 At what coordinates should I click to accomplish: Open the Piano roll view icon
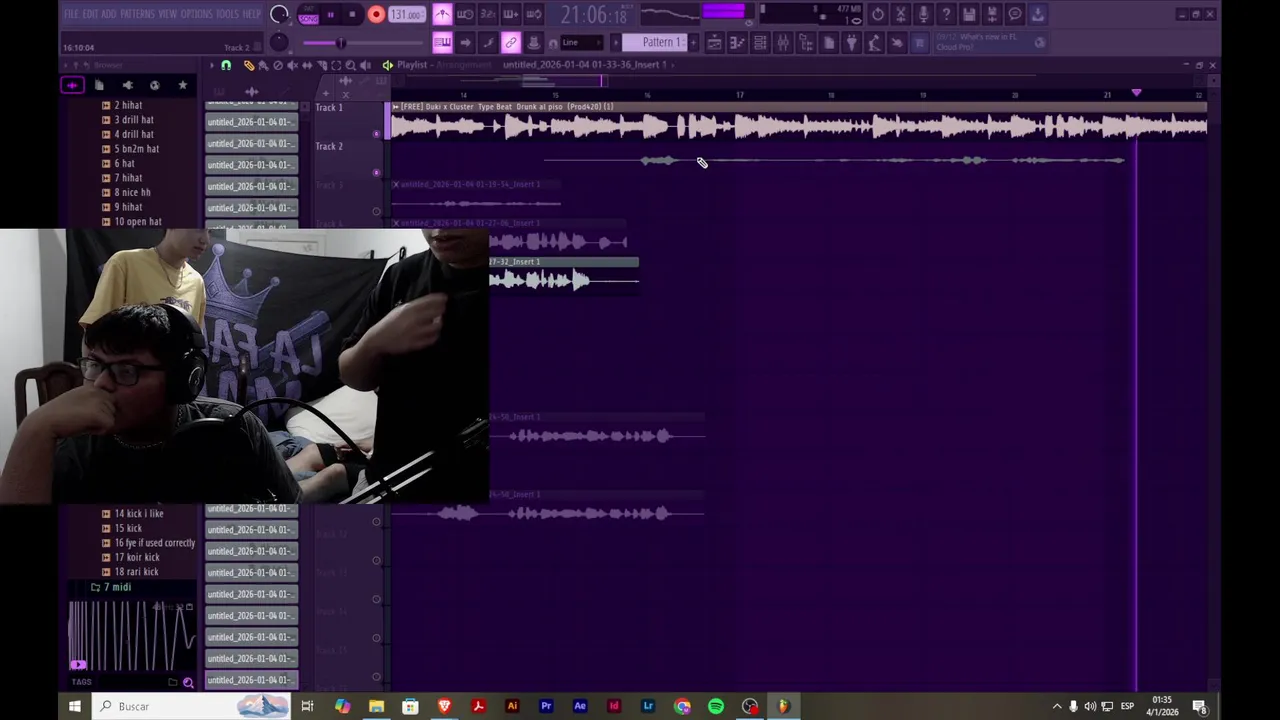737,42
